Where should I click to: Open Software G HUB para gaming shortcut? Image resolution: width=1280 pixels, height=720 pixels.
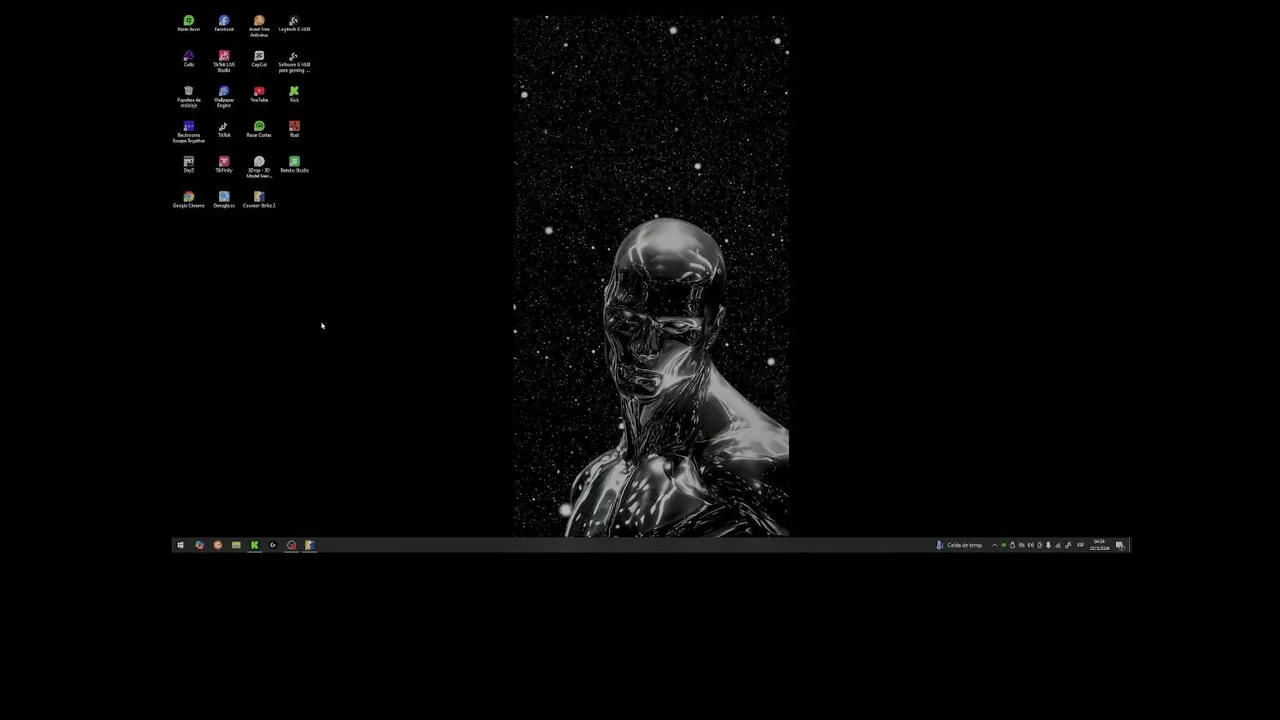pyautogui.click(x=294, y=61)
